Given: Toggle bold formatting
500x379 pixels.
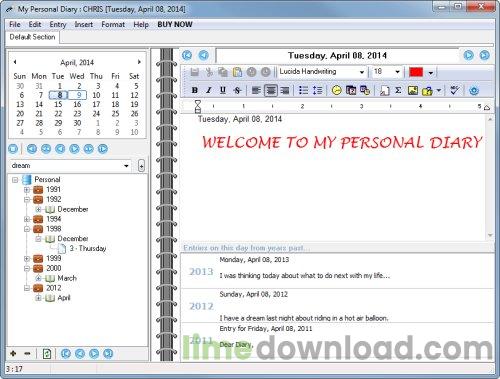Looking at the screenshot, I should (x=195, y=90).
